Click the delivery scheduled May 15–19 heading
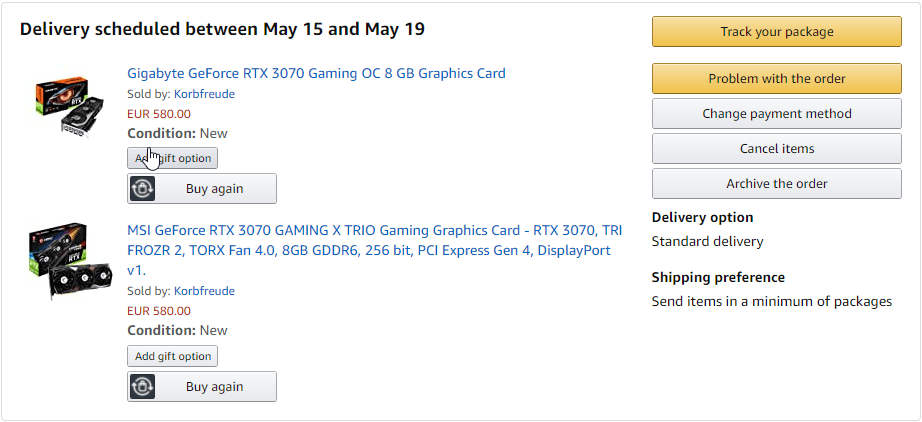922x422 pixels. coord(222,29)
